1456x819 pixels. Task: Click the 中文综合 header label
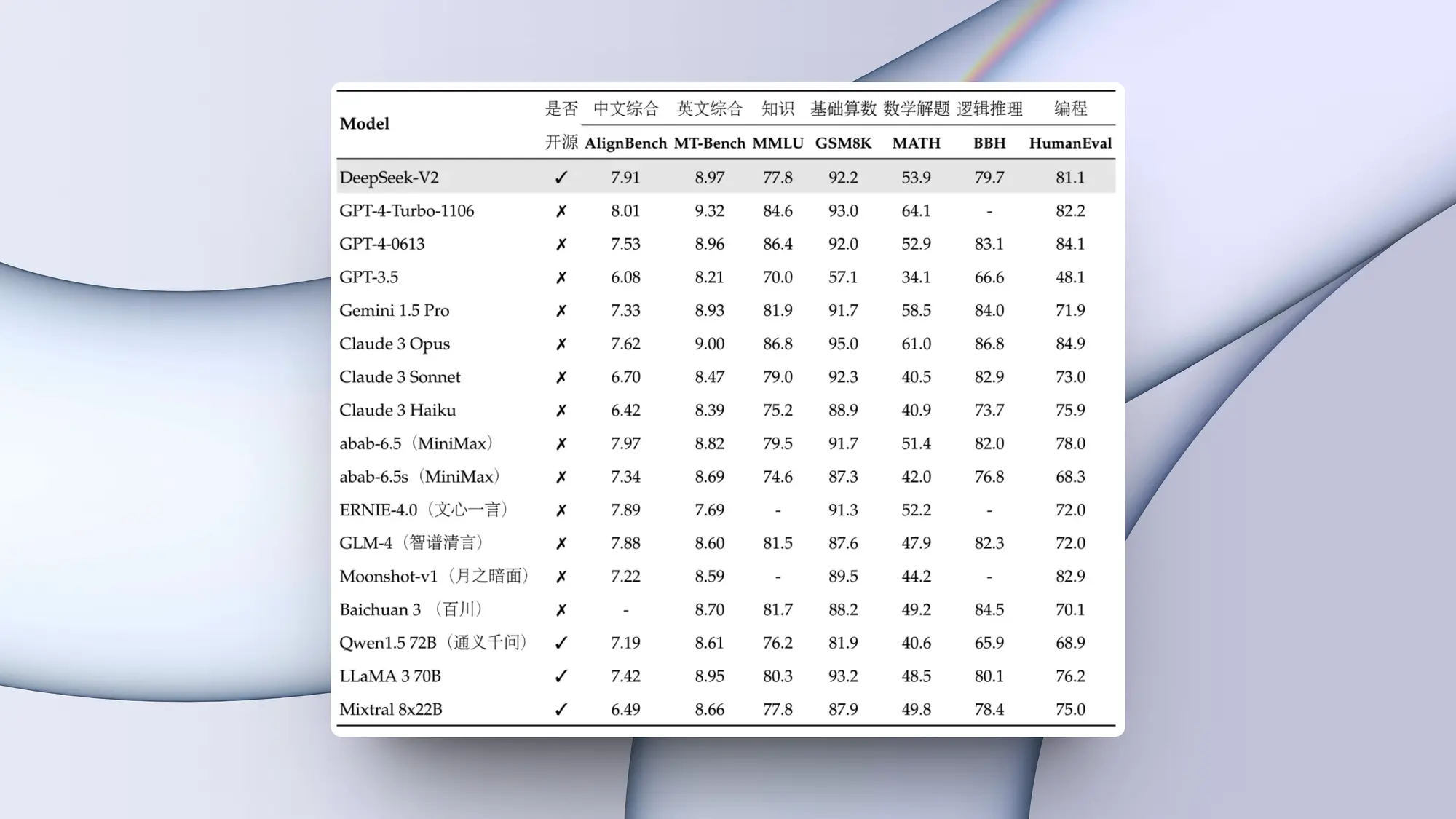tap(625, 109)
